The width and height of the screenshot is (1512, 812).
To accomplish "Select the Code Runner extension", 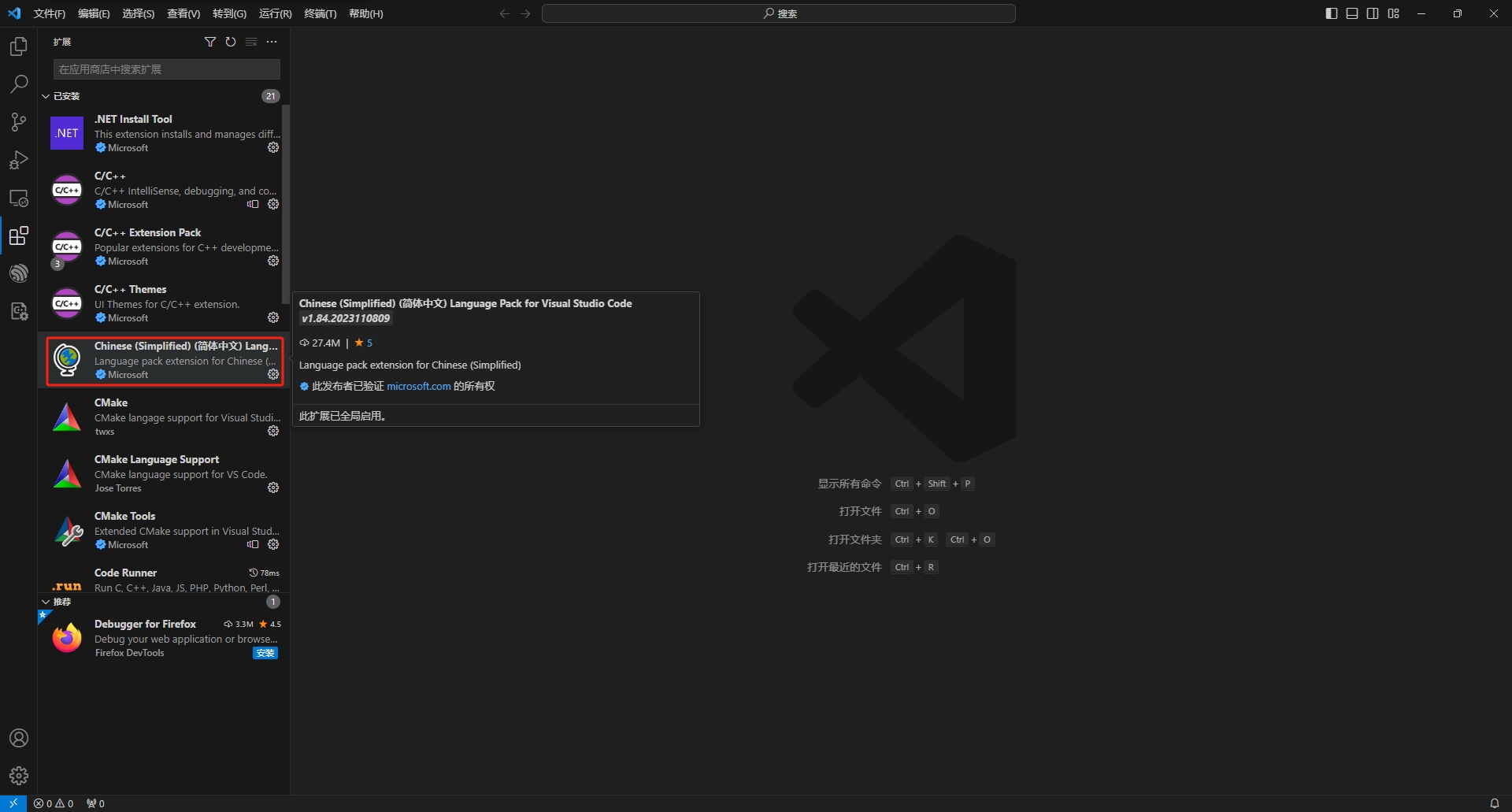I will click(x=164, y=579).
